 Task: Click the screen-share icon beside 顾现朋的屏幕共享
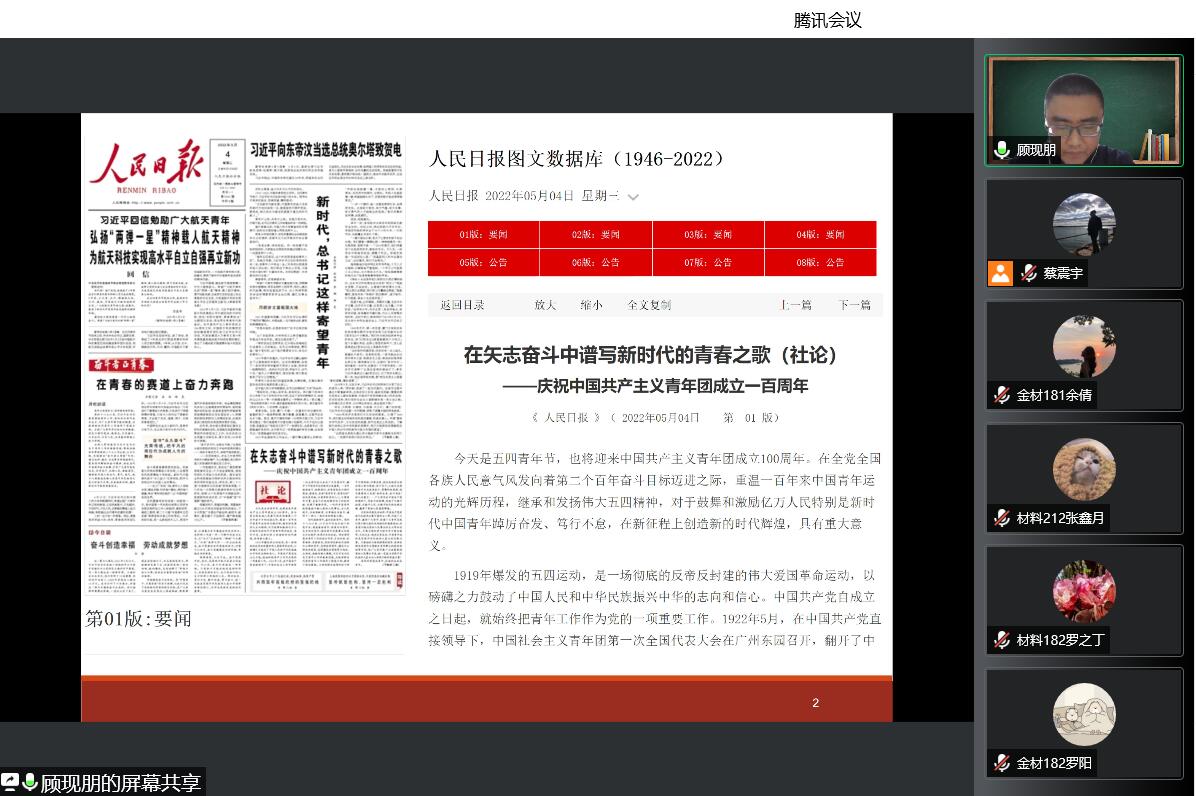click(10, 782)
